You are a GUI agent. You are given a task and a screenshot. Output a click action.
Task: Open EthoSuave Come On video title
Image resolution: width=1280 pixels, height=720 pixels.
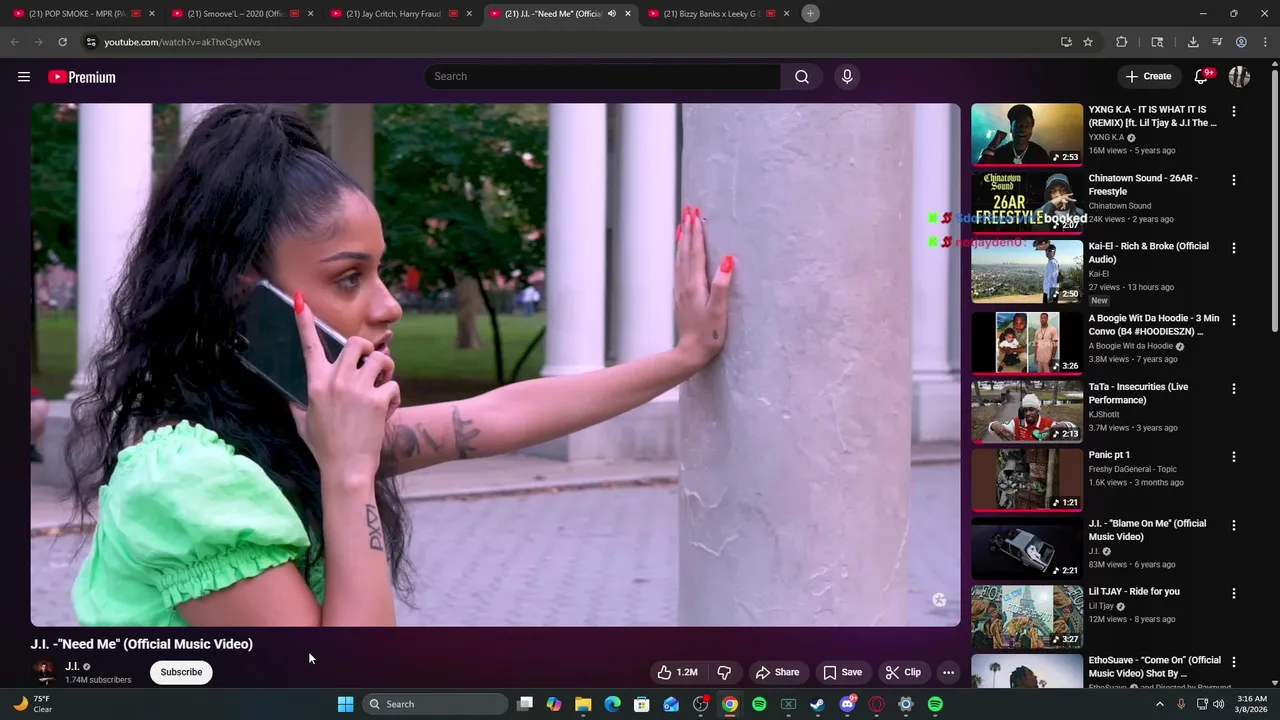[1155, 667]
